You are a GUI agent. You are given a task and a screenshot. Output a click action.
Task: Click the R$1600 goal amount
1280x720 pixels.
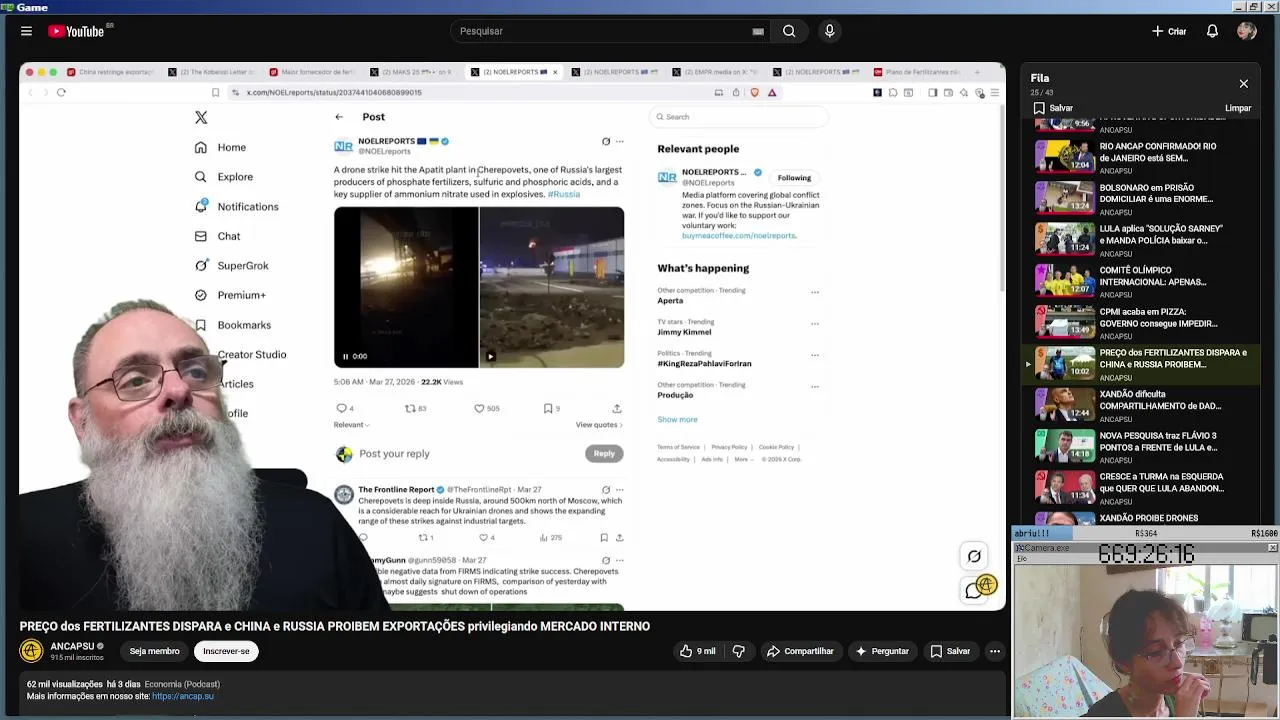(1264, 534)
